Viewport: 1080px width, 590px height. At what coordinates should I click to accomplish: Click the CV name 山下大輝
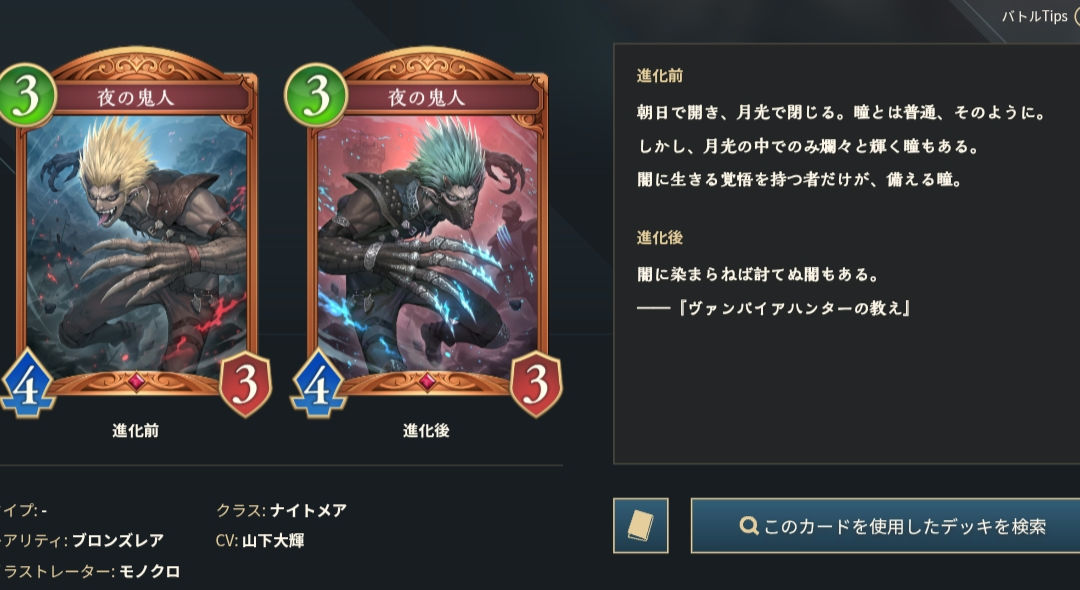(273, 541)
